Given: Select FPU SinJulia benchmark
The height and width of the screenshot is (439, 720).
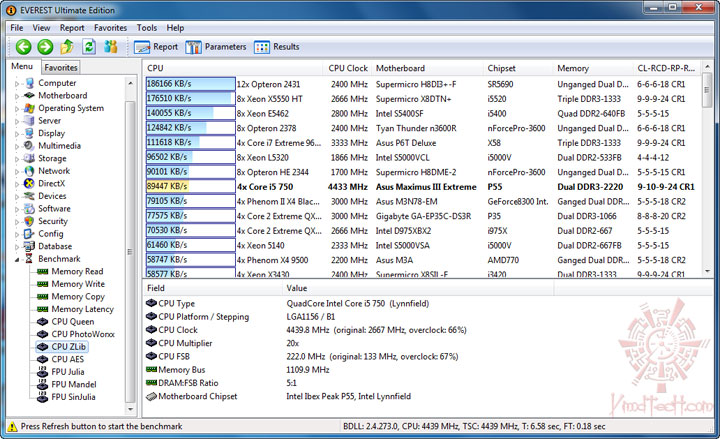Looking at the screenshot, I should point(73,397).
